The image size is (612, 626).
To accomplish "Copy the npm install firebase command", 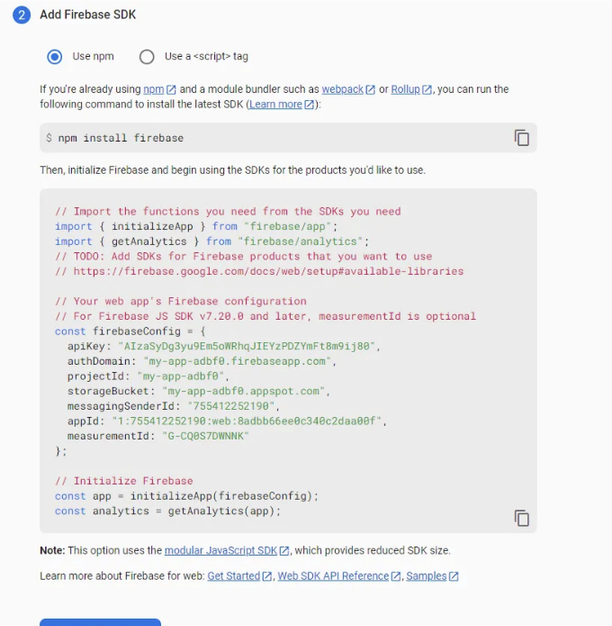I will [521, 138].
